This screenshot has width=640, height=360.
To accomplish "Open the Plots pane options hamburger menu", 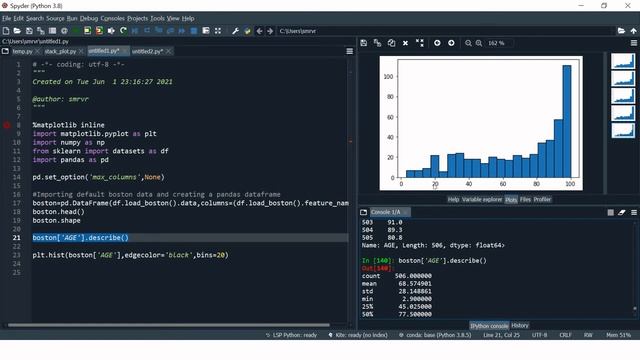I will click(633, 43).
